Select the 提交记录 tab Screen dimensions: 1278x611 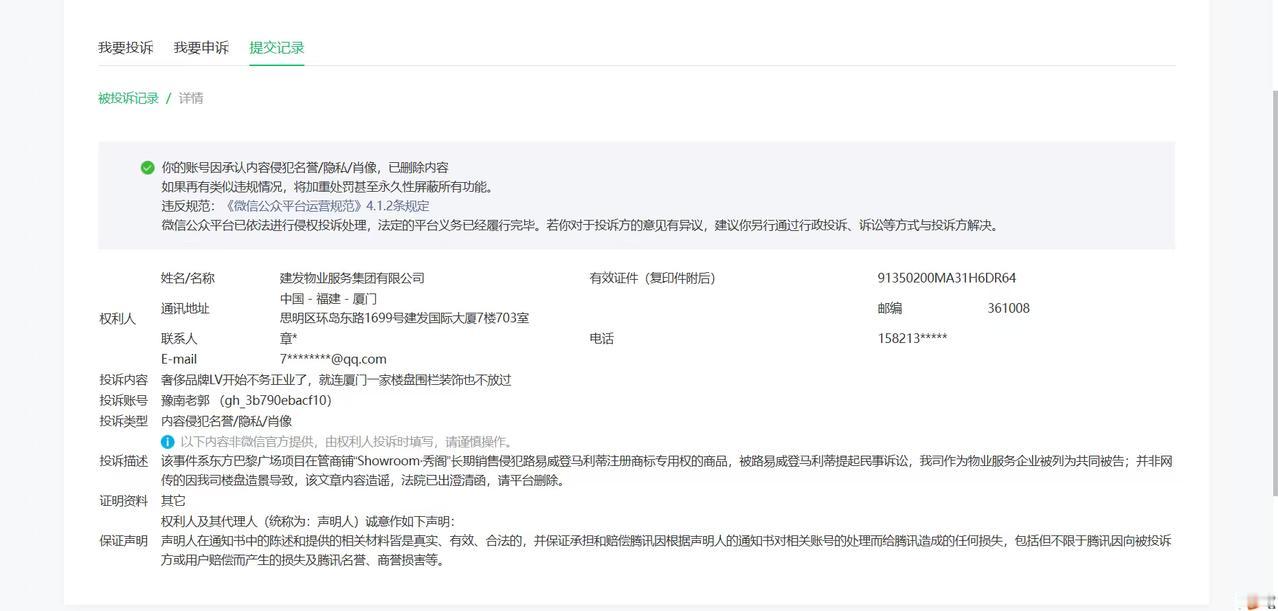pos(277,48)
